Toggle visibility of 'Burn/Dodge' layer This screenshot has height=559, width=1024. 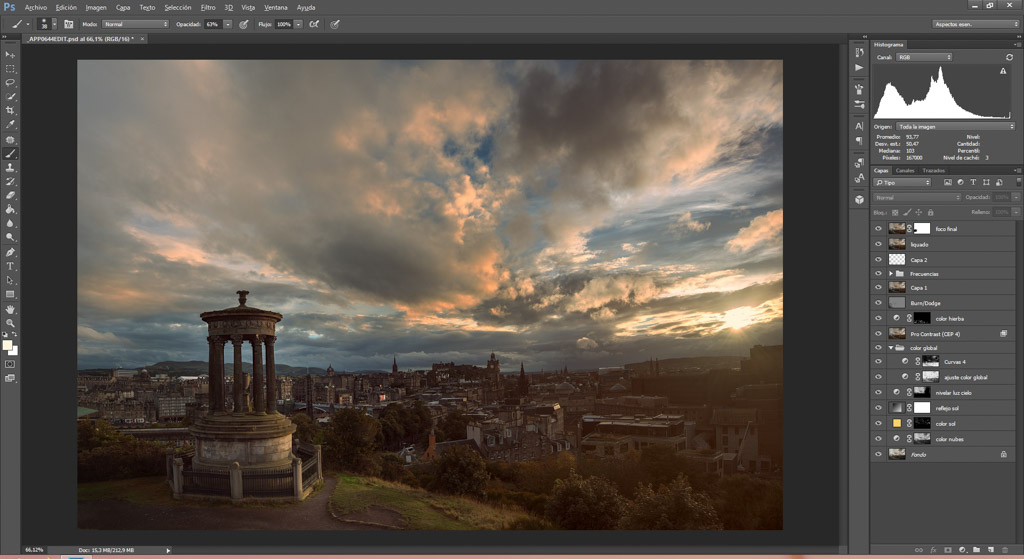[x=878, y=303]
